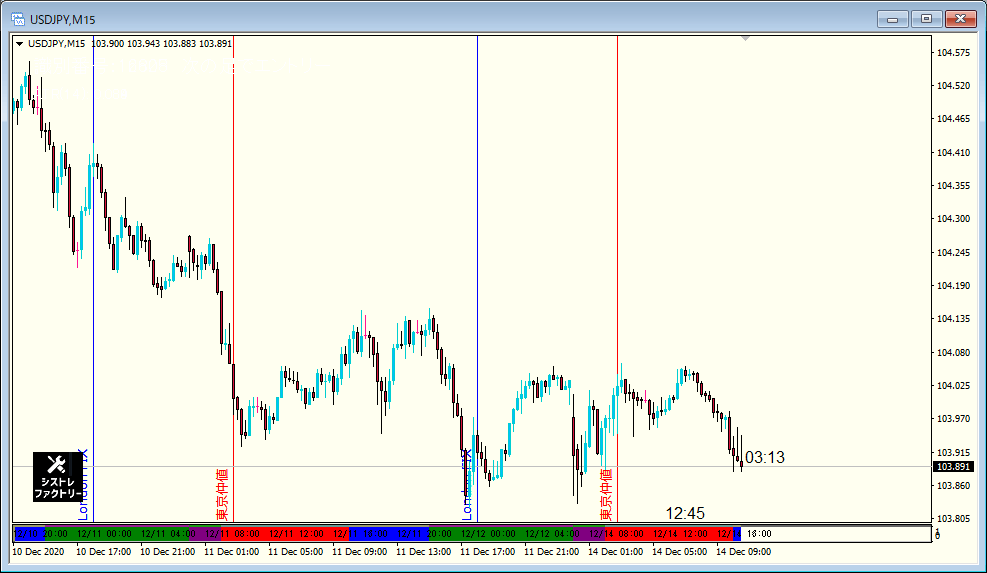The image size is (987, 573).
Task: Click the chart scale icon beside the session bar
Action: [937, 534]
